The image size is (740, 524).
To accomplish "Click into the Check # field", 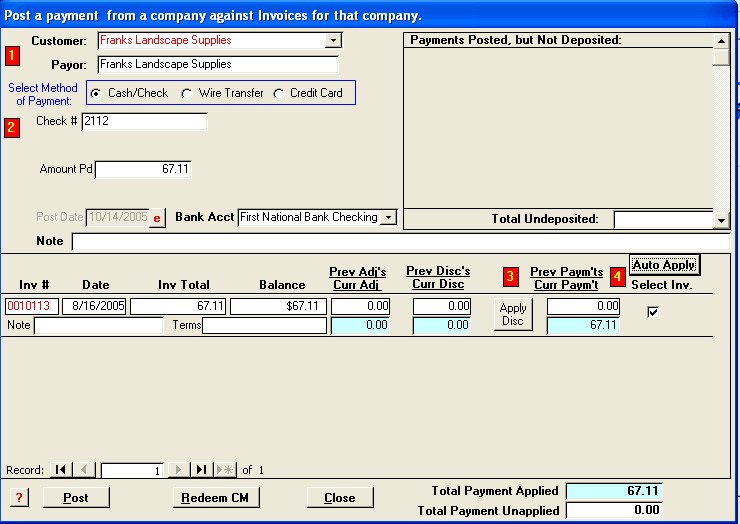I will 143,121.
